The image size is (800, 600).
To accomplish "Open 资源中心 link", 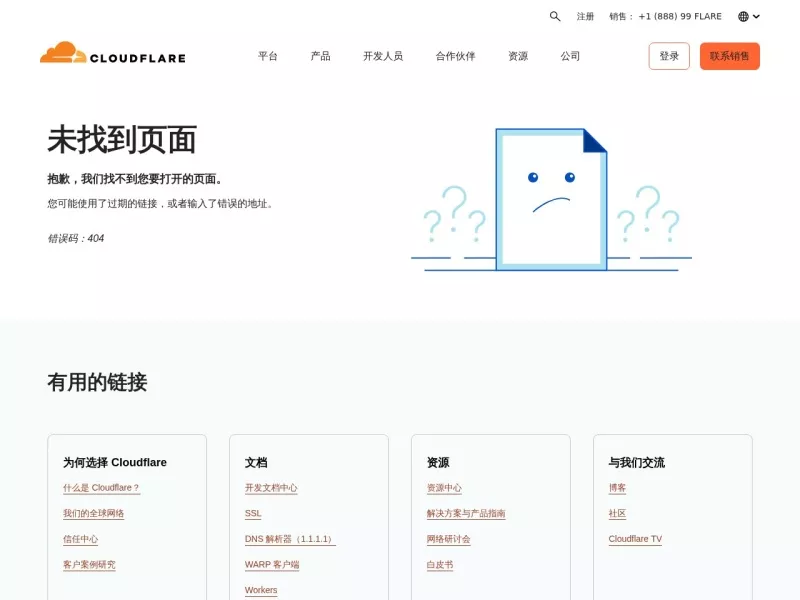I will click(x=444, y=488).
